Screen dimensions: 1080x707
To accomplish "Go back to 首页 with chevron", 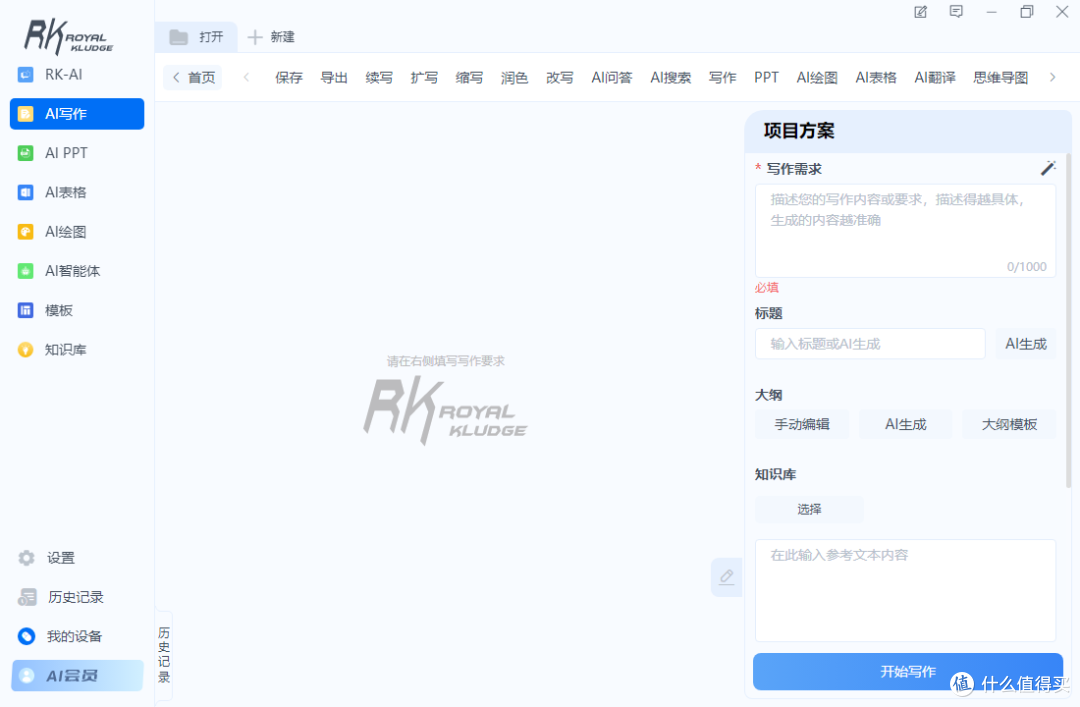I will 193,77.
